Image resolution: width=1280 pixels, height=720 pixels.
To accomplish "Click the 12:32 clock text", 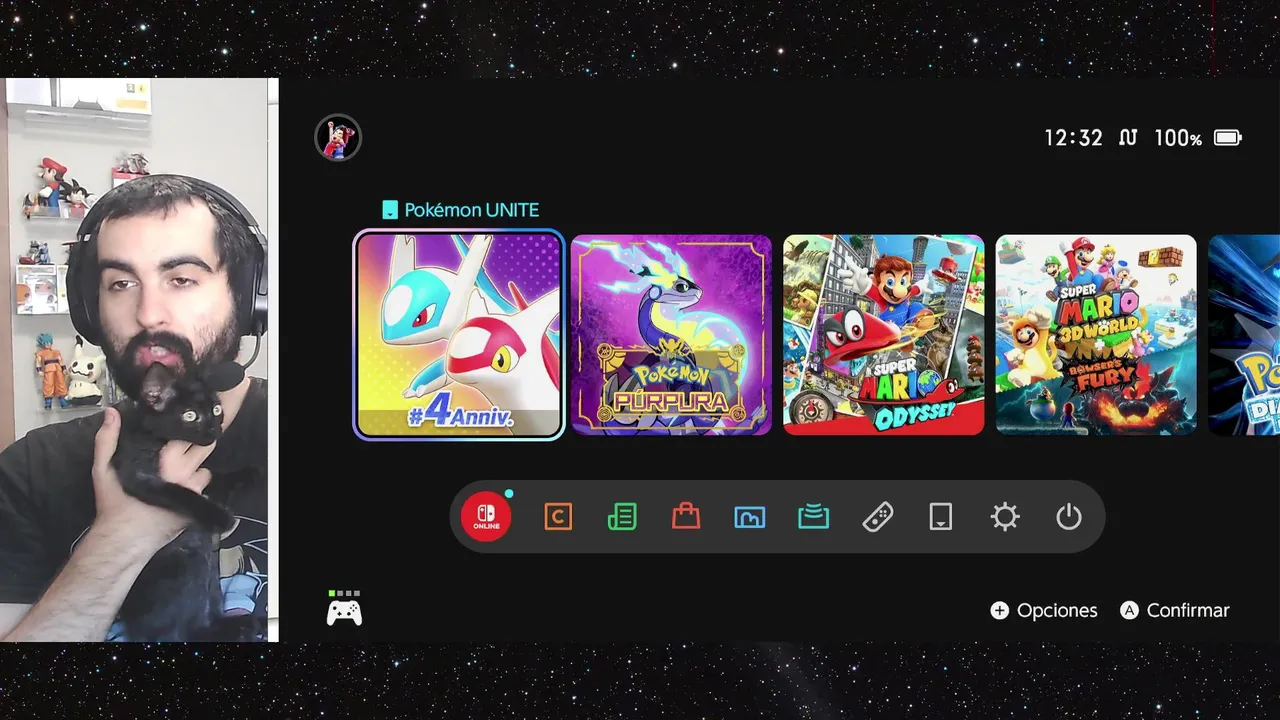I will coord(1074,138).
